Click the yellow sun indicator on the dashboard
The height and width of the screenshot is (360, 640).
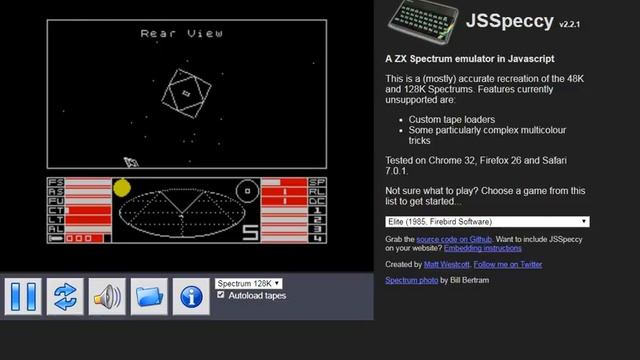(x=122, y=188)
